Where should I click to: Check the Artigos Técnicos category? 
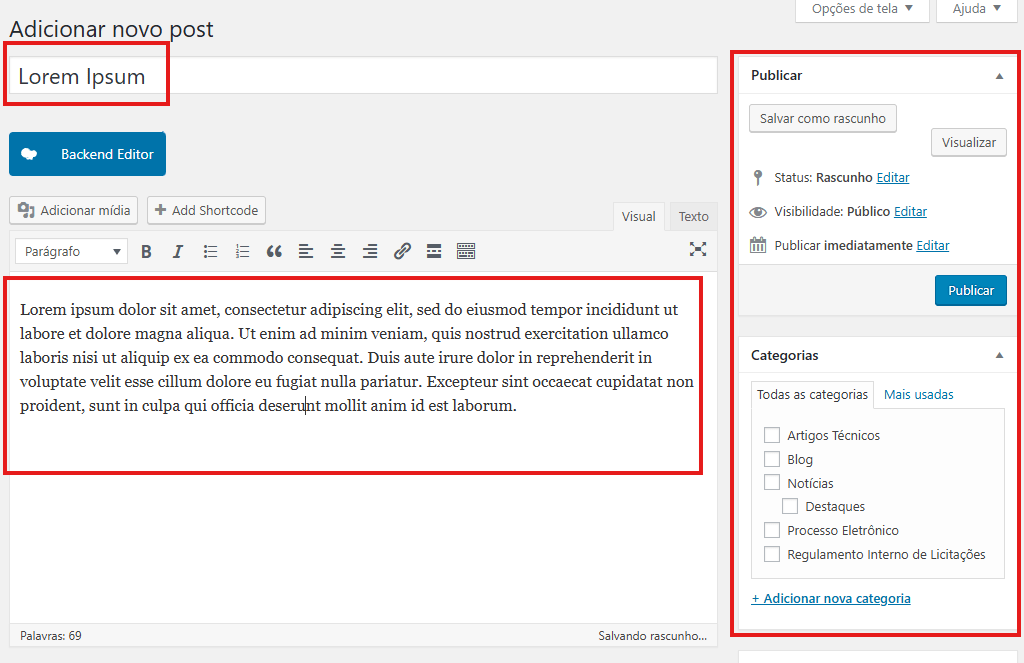pos(772,435)
